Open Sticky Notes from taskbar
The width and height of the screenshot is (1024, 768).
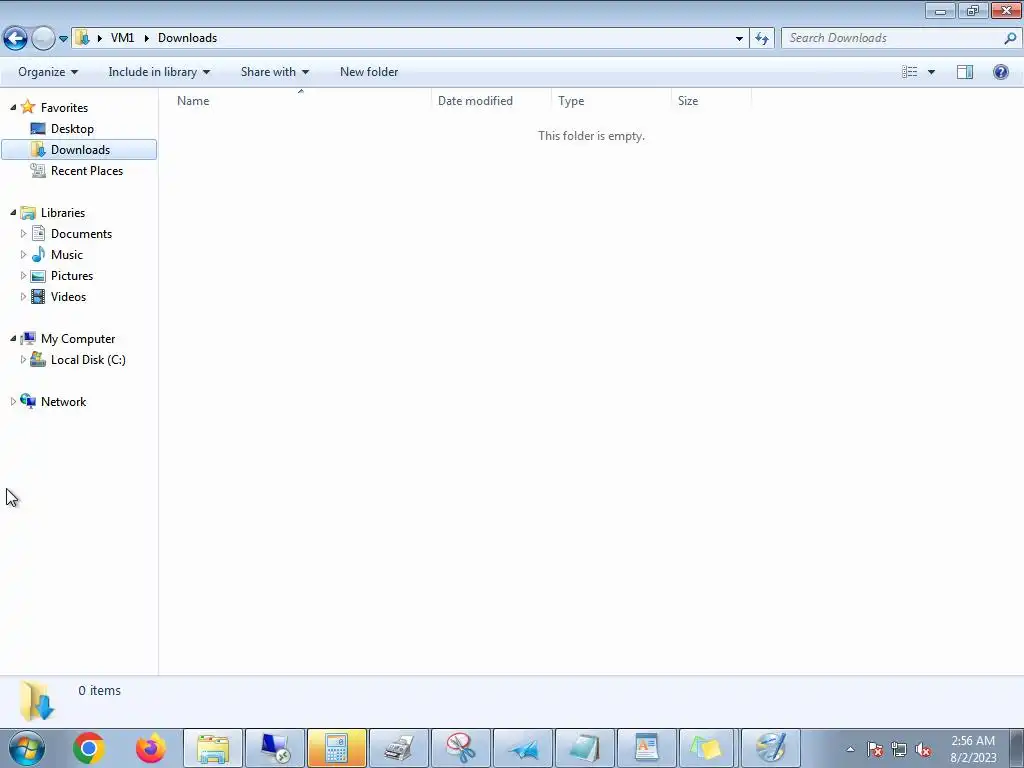coord(709,748)
